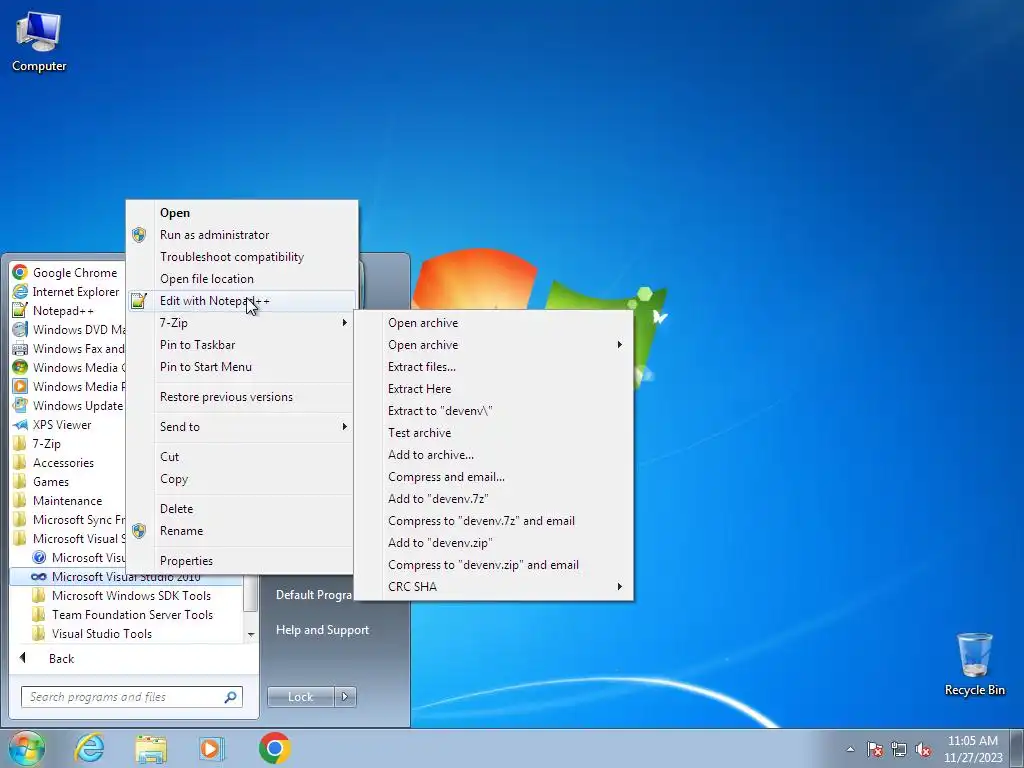Open Properties from the context menu
This screenshot has width=1024, height=768.
click(x=241, y=560)
